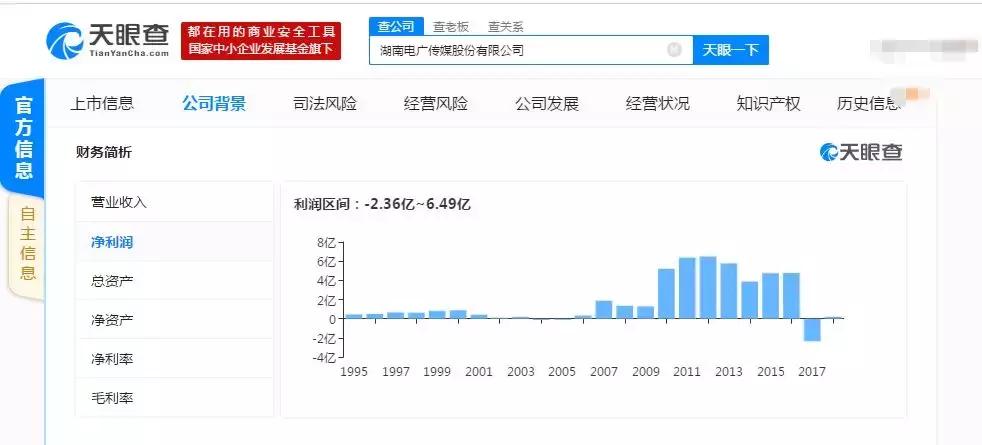This screenshot has width=982, height=445.
Task: Switch to the 查老板 search tab
Action: [451, 27]
